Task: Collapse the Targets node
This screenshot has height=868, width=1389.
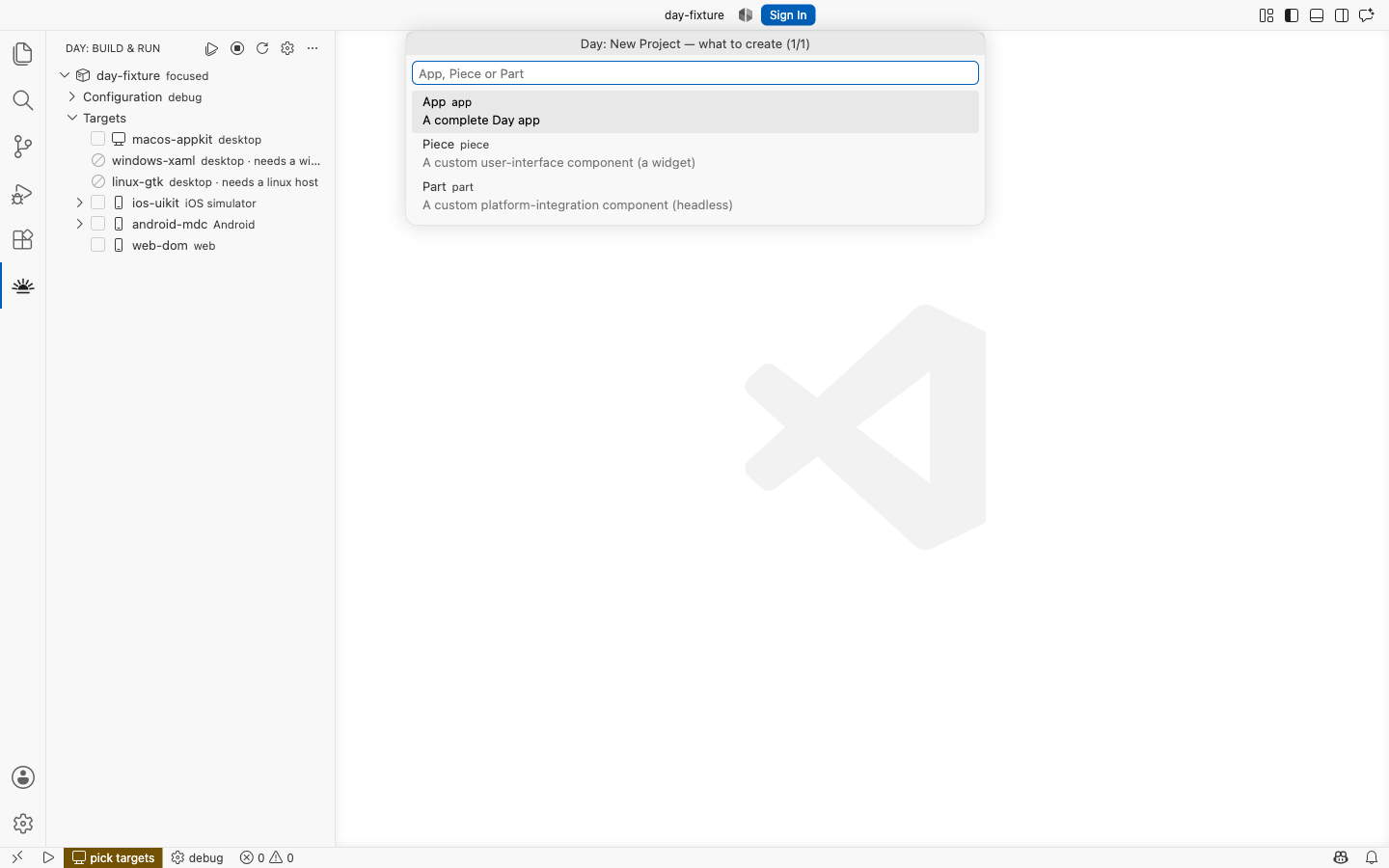Action: (72, 118)
